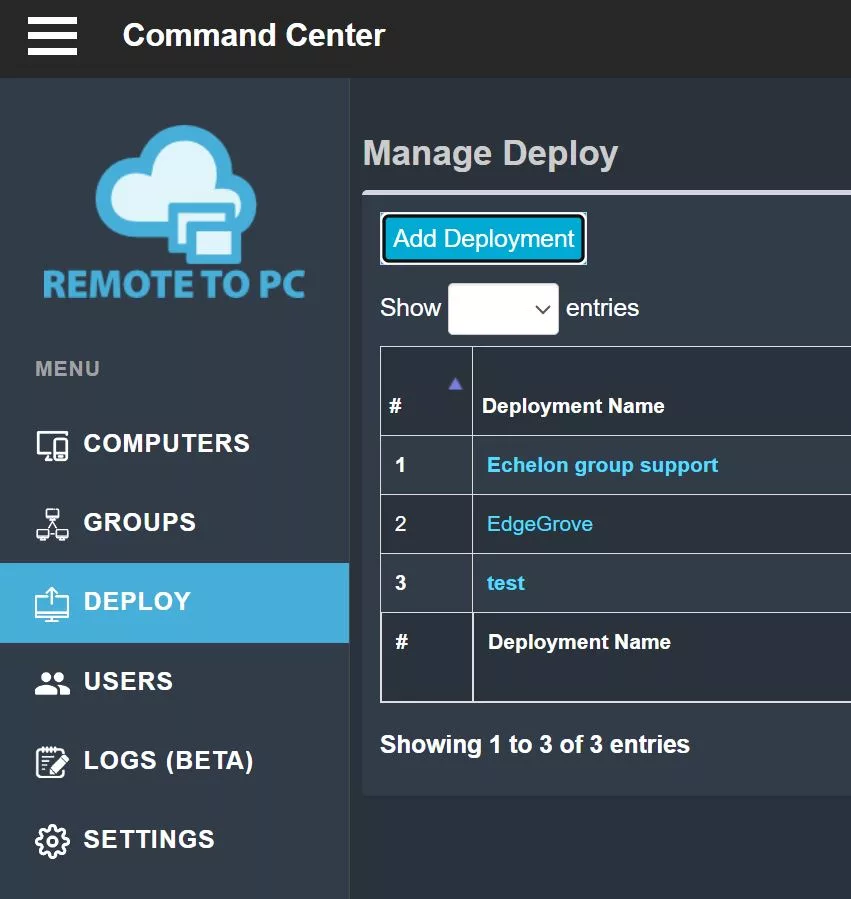Open the Show entries dropdown
This screenshot has width=851, height=899.
[x=503, y=309]
